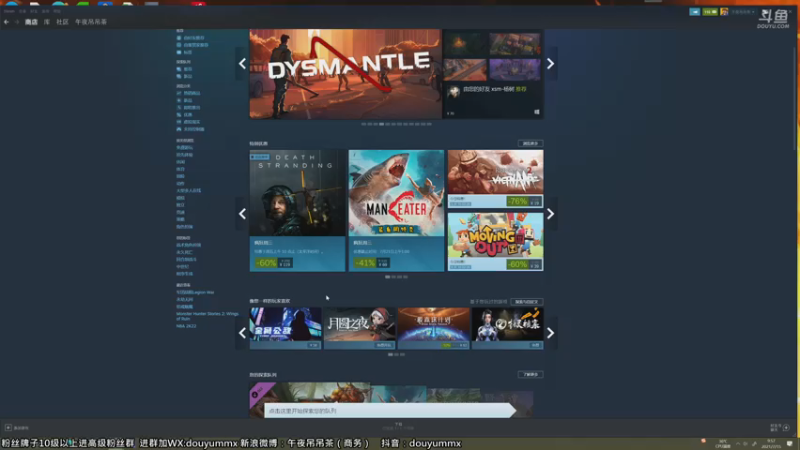Open the robot girl game capsule
800x450 pixels.
tap(508, 328)
